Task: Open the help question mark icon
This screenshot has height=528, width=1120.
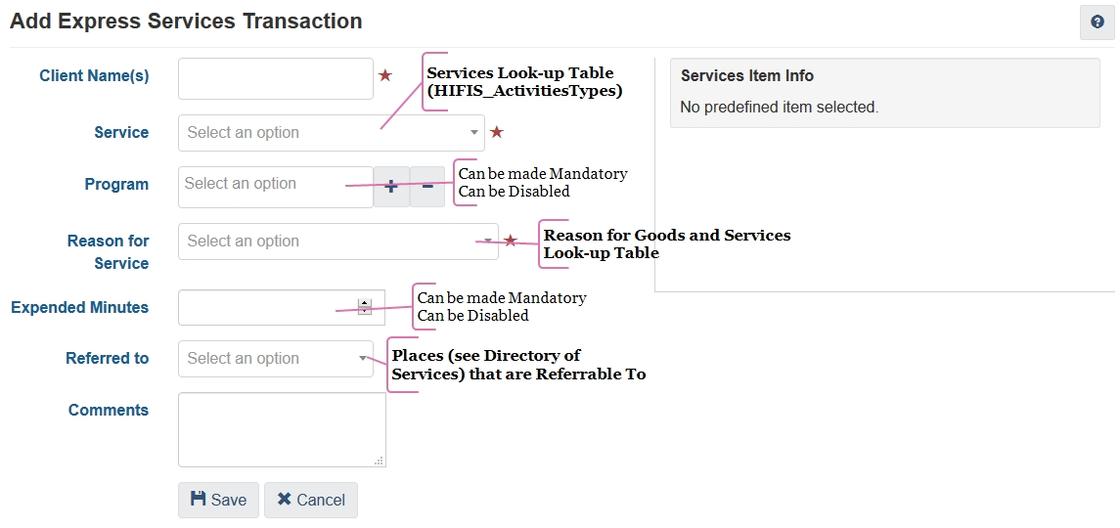Action: pyautogui.click(x=1097, y=22)
